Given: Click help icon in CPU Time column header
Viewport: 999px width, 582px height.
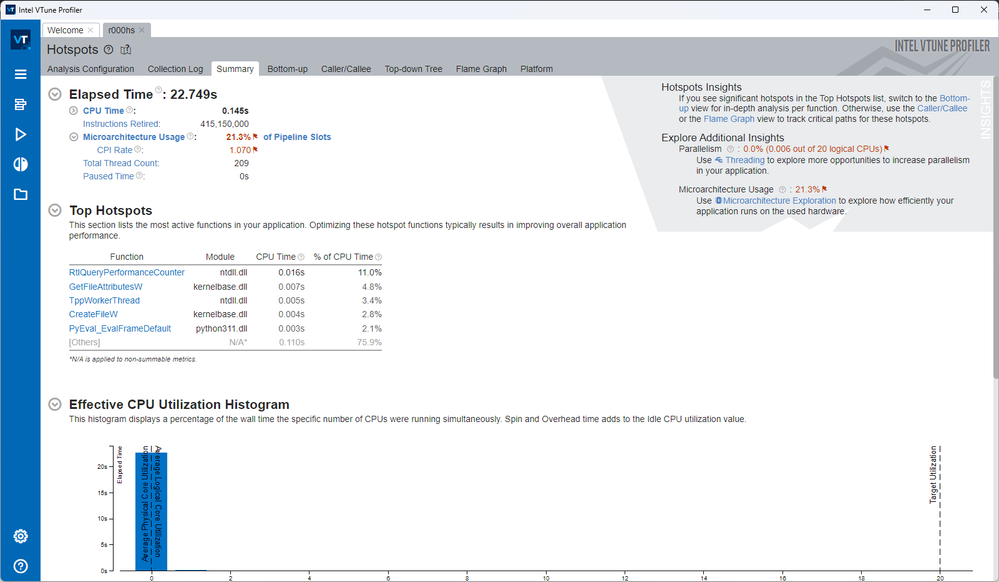Looking at the screenshot, I should [301, 257].
